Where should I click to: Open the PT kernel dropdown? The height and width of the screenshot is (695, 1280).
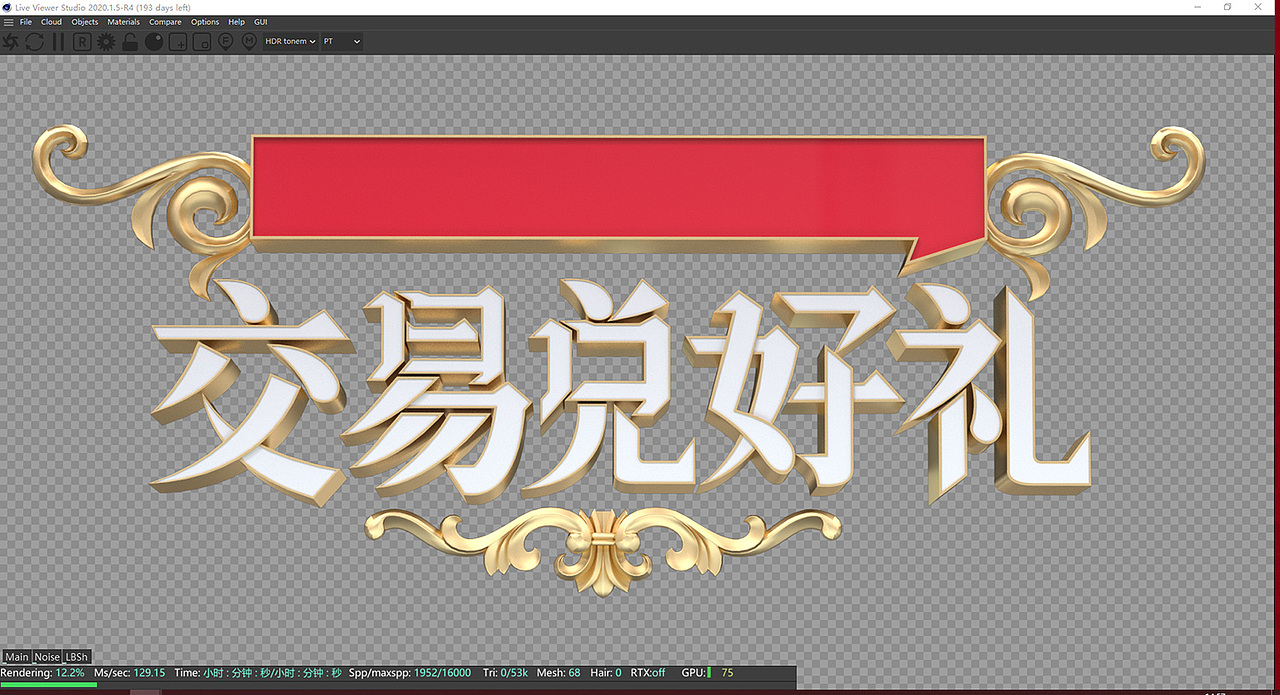coord(341,41)
